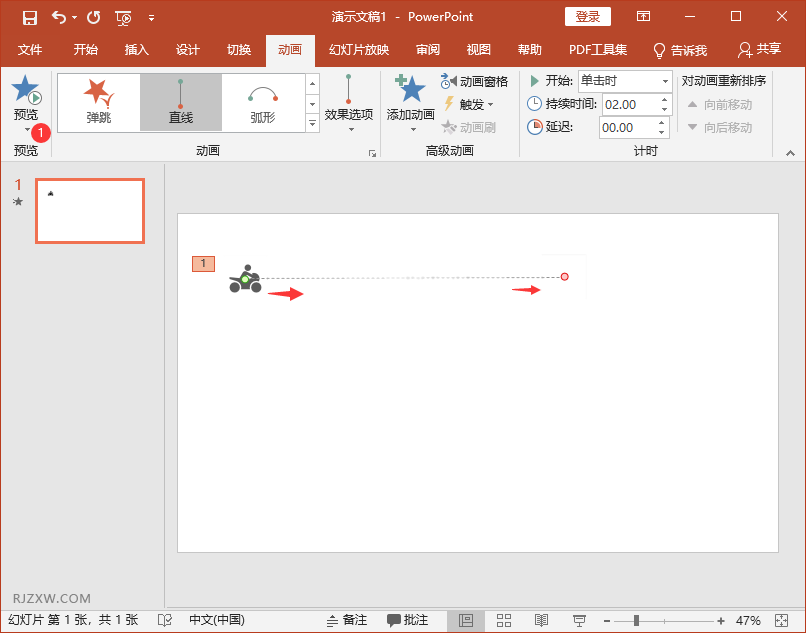Click the 持续时间 field showing 02.00

click(630, 104)
